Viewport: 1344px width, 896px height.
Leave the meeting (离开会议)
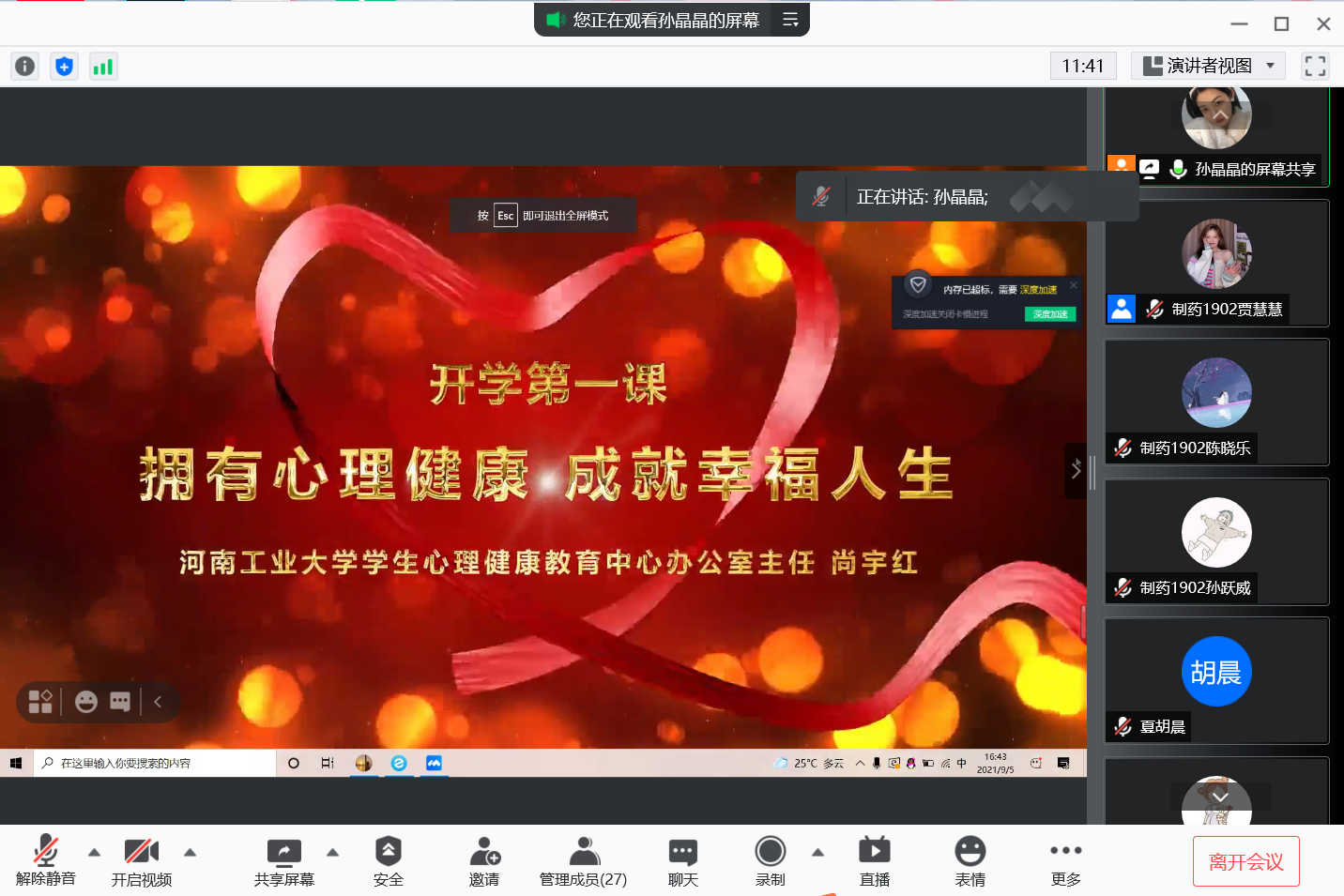click(1245, 861)
